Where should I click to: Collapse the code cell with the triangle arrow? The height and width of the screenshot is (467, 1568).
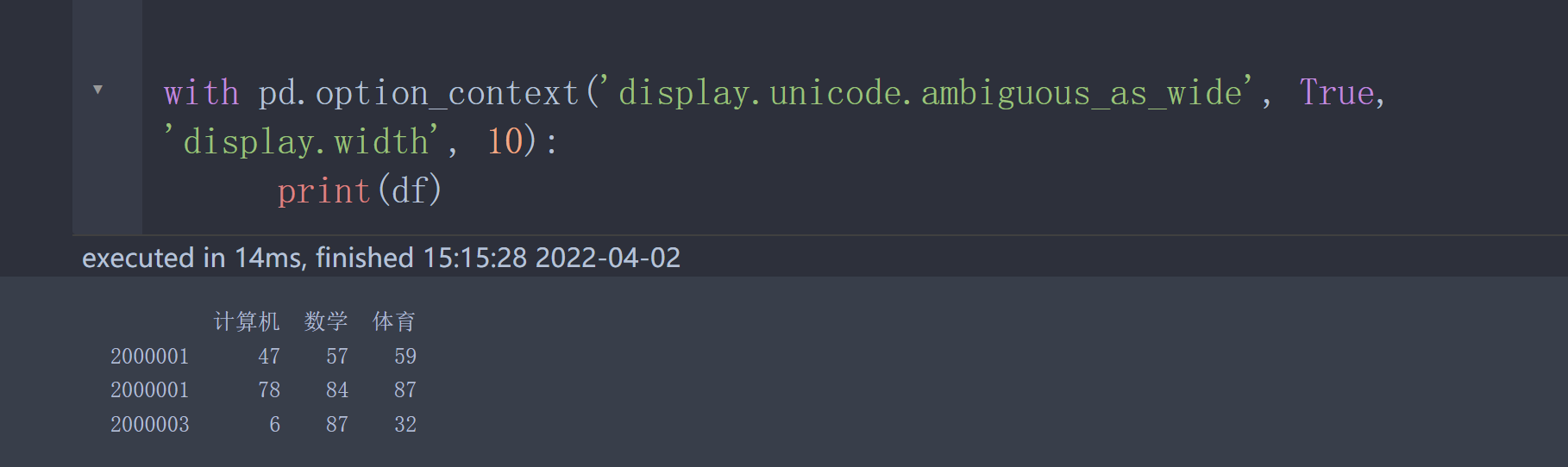click(x=97, y=90)
